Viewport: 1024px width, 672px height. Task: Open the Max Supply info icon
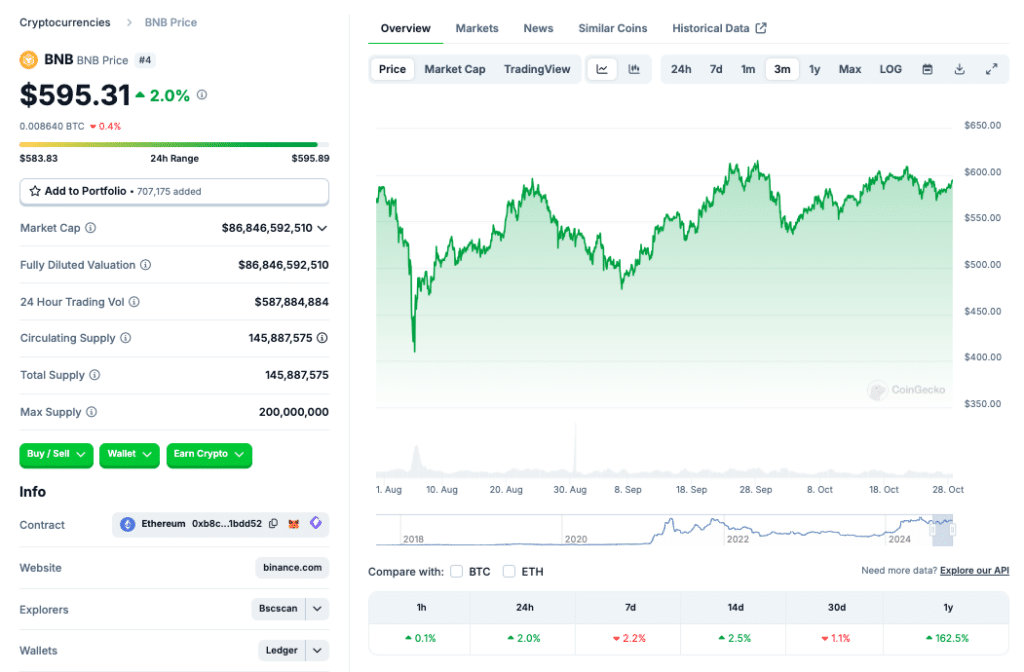[91, 412]
